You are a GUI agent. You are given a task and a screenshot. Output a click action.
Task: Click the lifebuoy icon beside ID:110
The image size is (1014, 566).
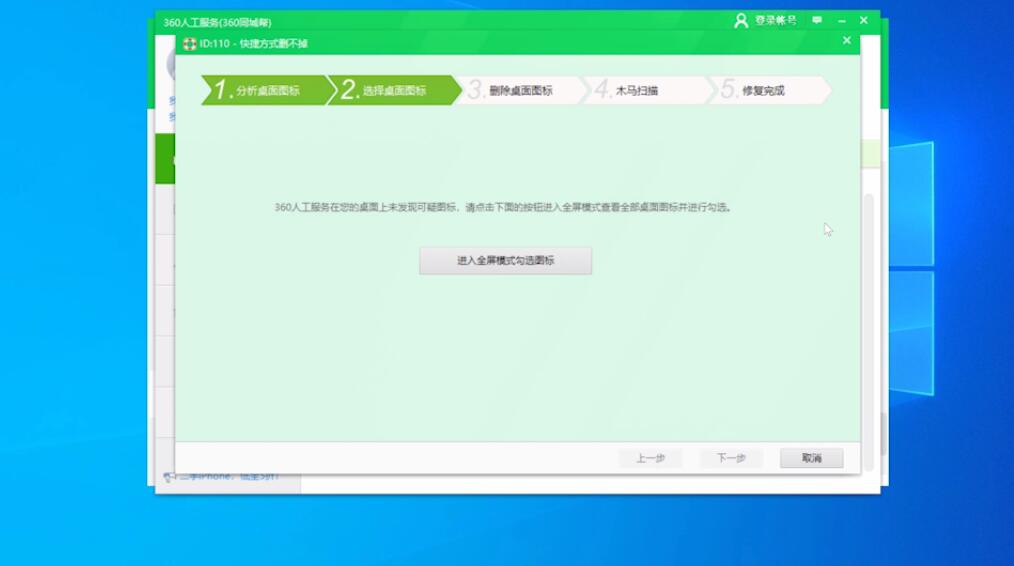[189, 43]
